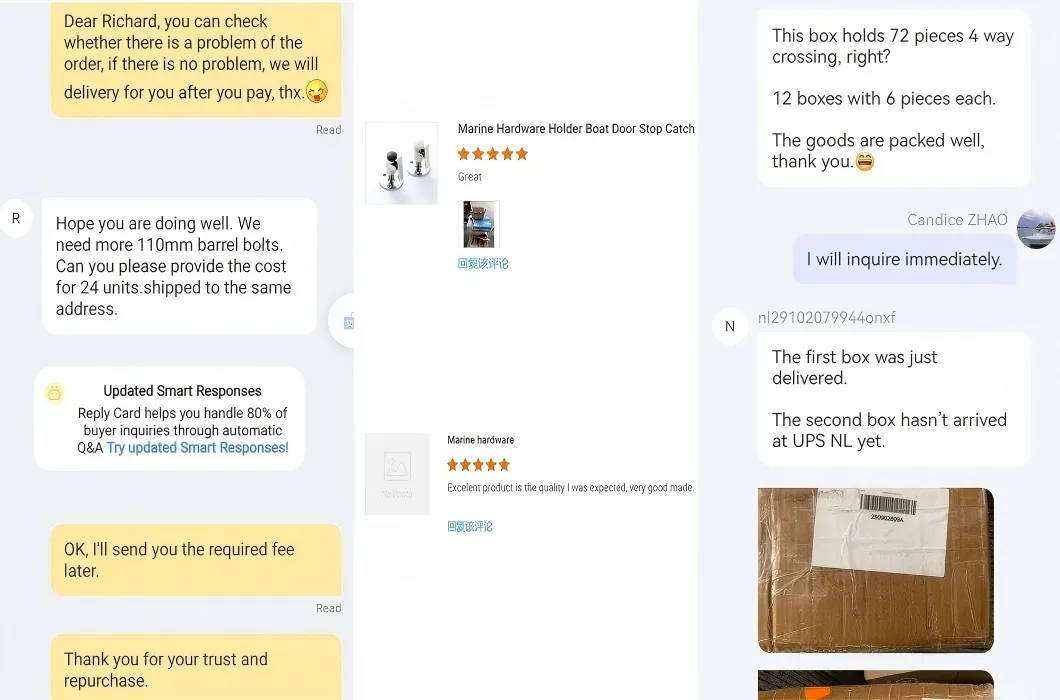1060x700 pixels.
Task: View the buyer photo attached to Great review
Action: (x=479, y=223)
